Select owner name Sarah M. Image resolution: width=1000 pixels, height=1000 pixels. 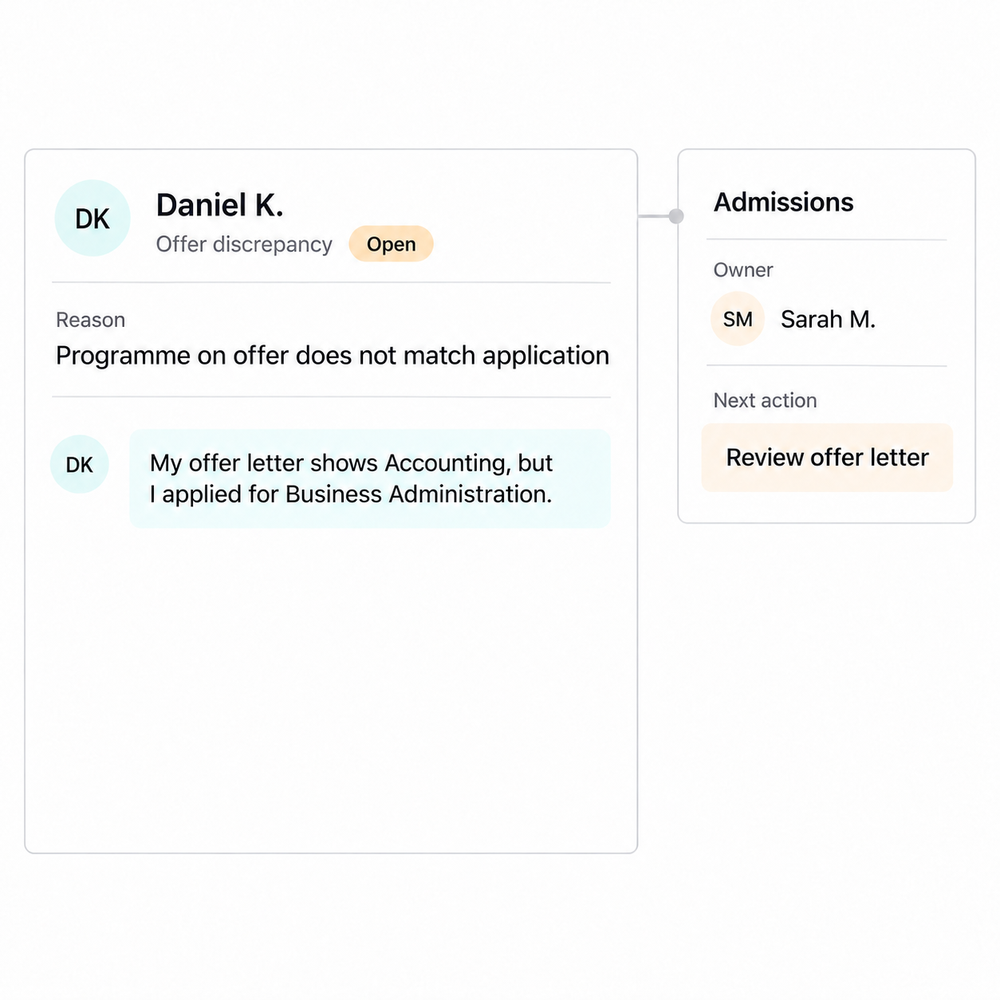coord(828,319)
